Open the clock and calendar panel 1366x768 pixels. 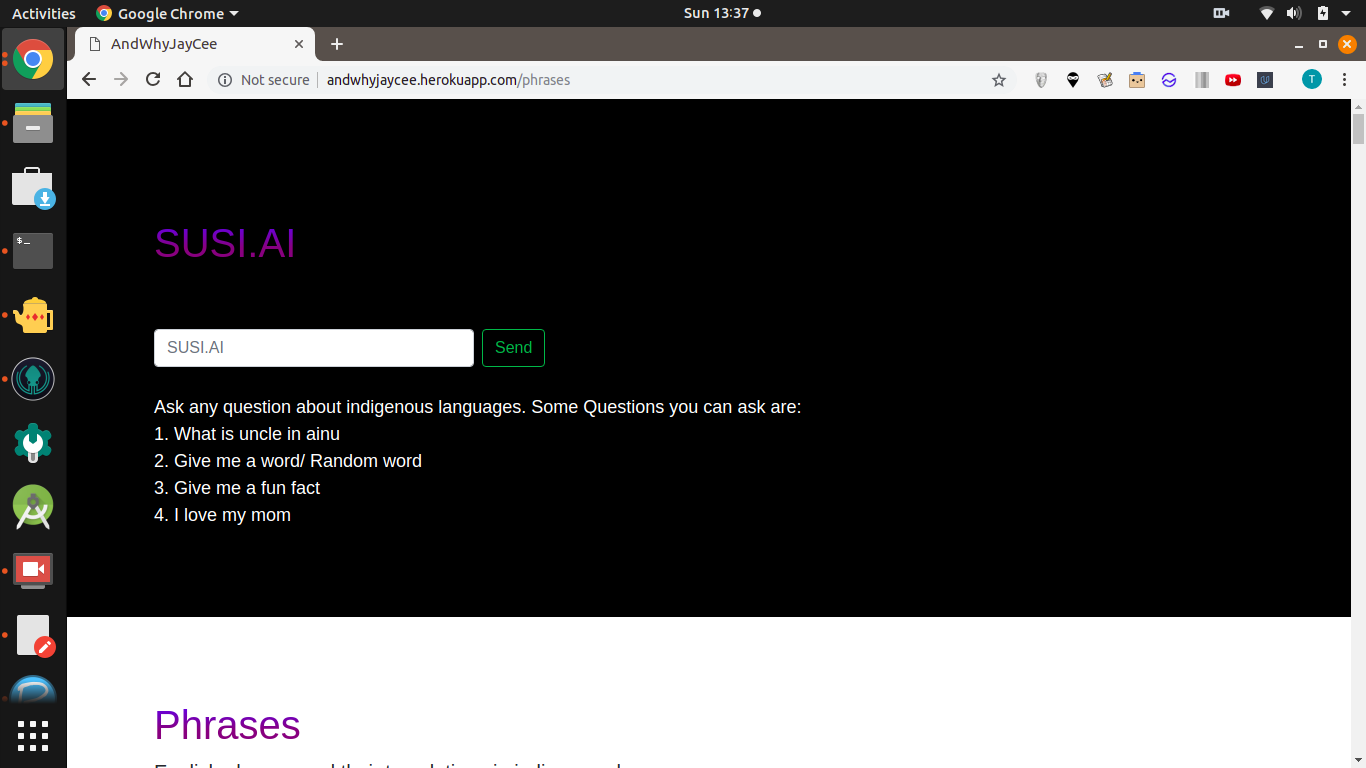coord(722,13)
